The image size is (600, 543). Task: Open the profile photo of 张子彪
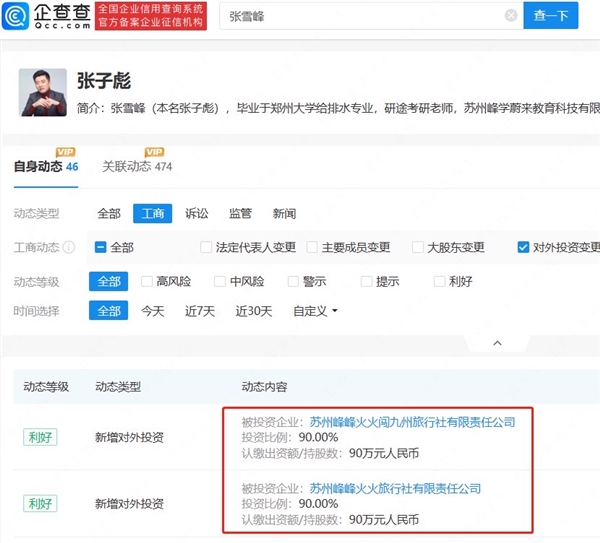point(43,92)
